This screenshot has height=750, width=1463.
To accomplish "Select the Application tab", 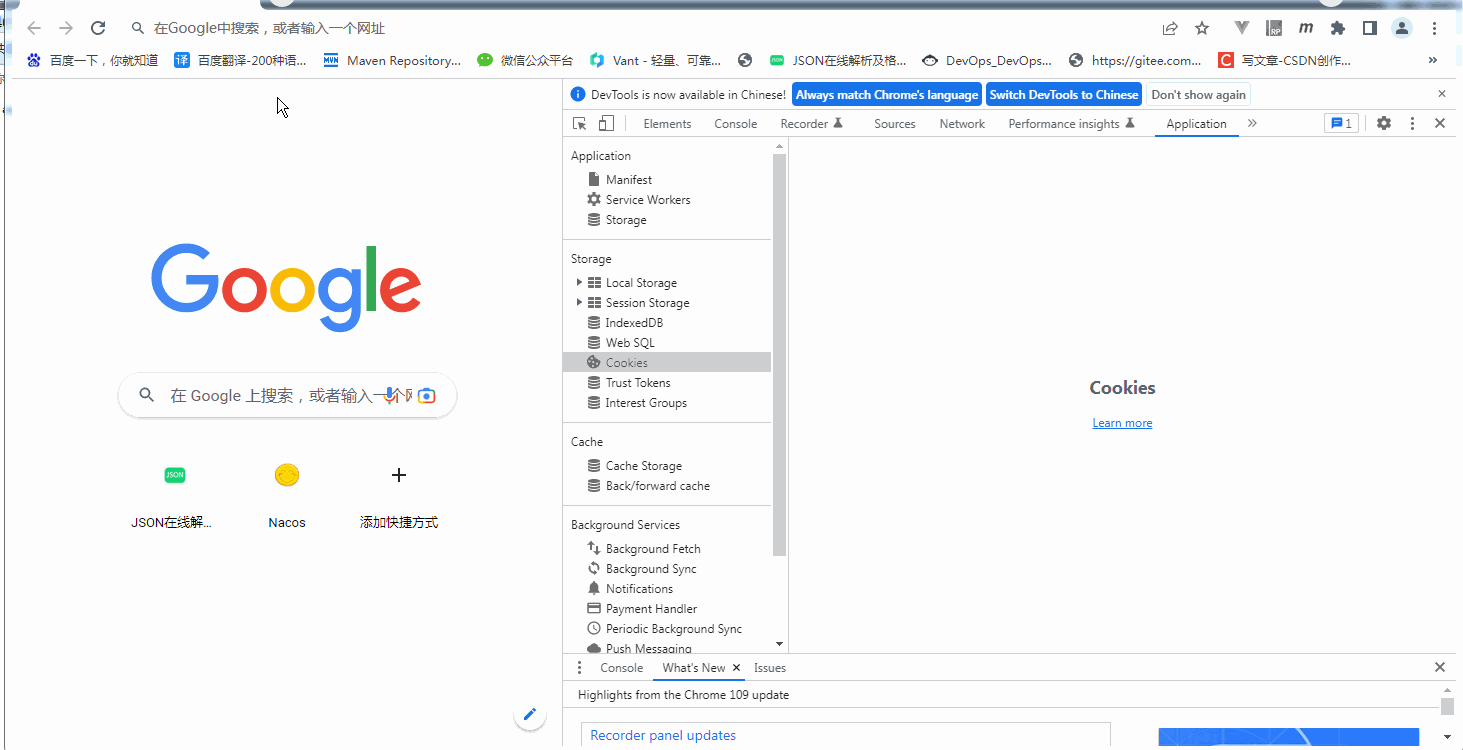I will point(1196,124).
